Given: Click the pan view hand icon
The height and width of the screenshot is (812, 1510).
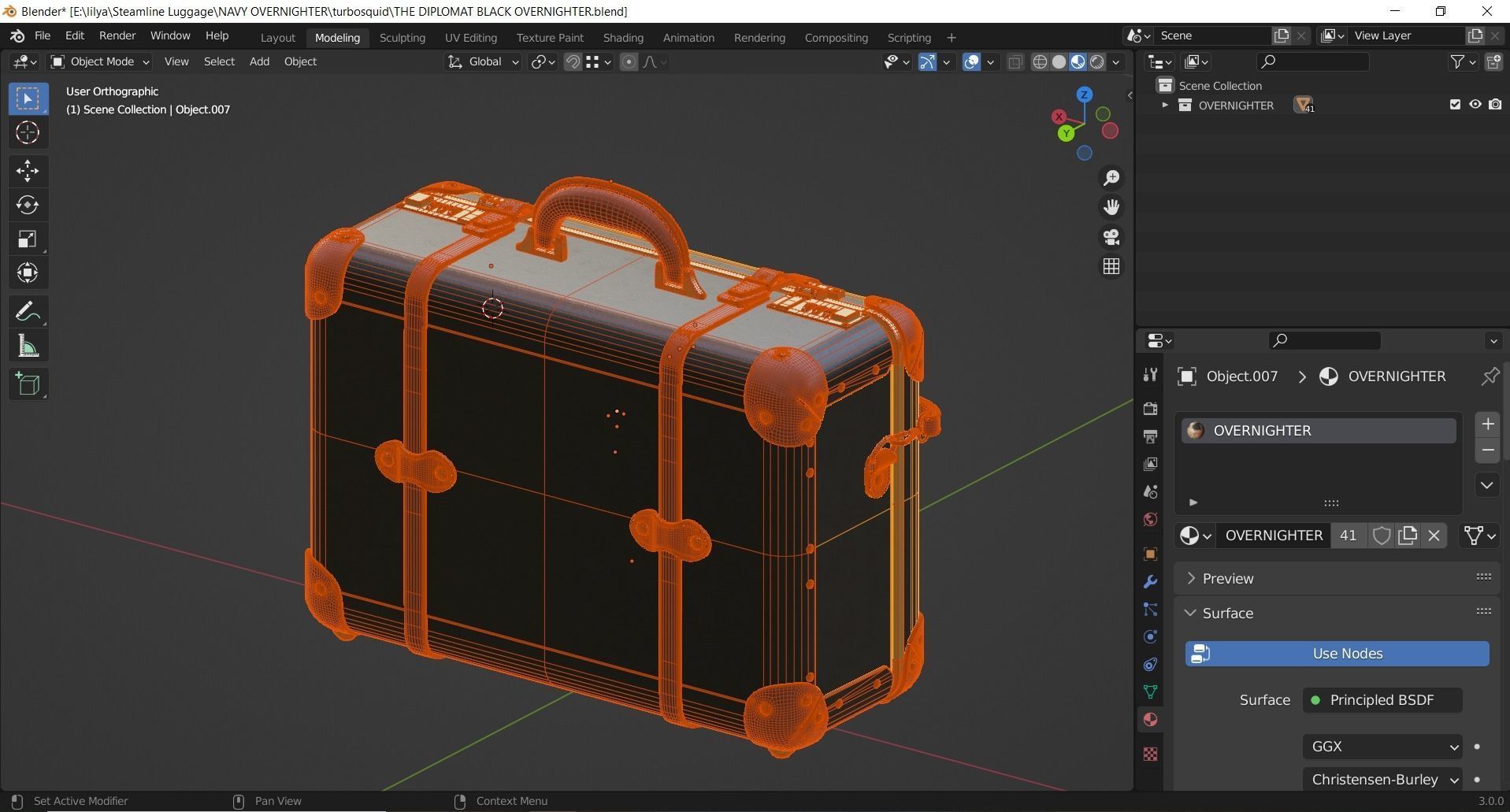Looking at the screenshot, I should tap(1111, 207).
